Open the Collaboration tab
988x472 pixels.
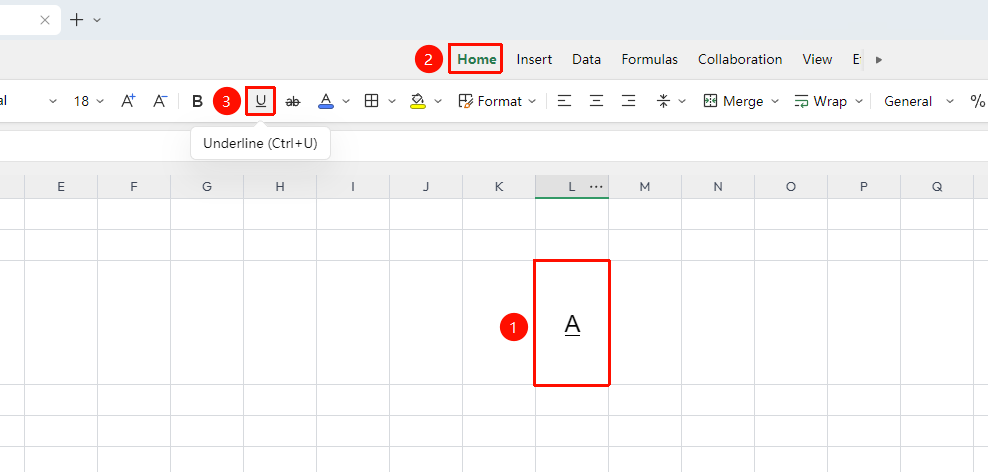[740, 59]
